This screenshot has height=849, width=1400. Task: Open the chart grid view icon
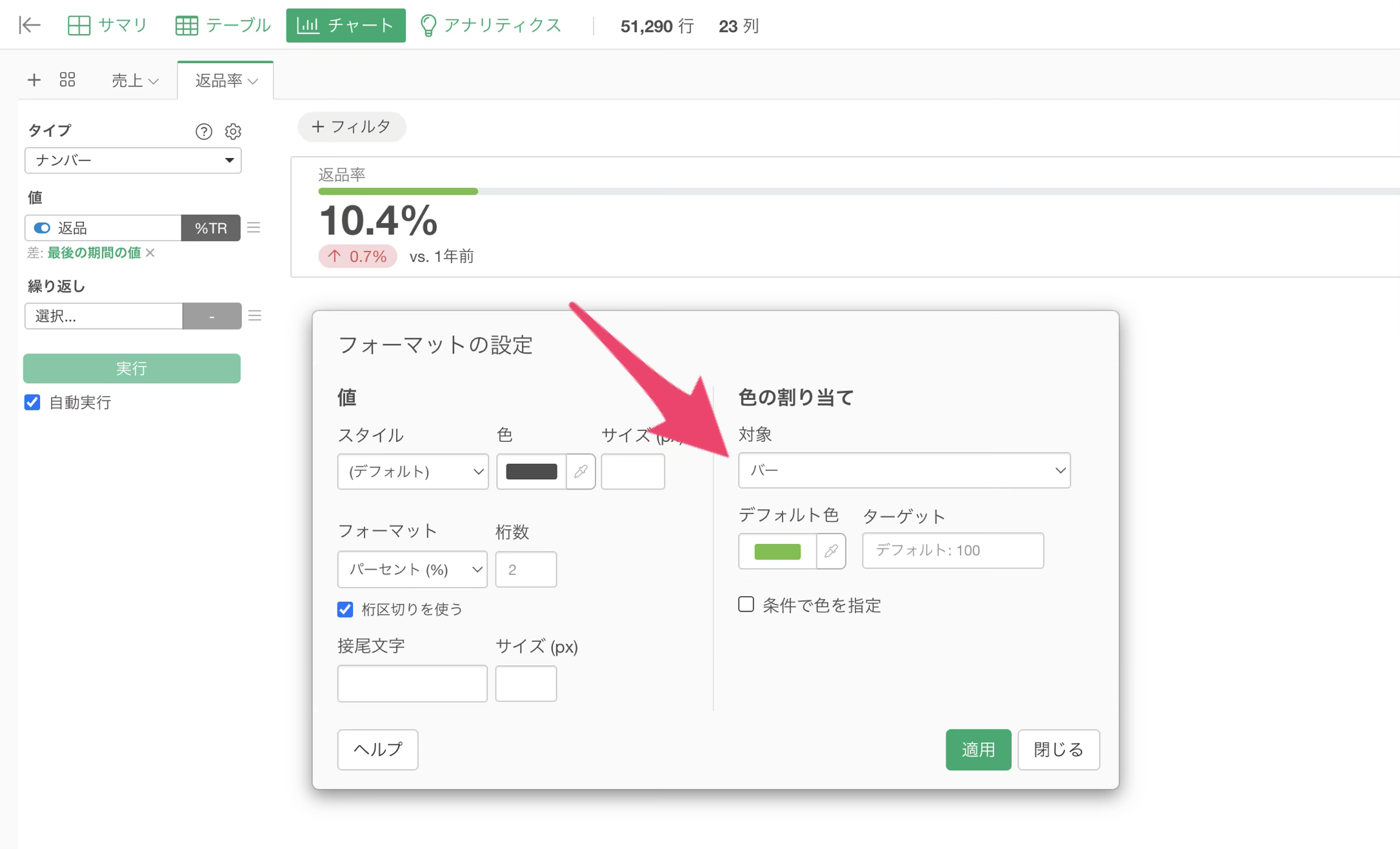[x=67, y=79]
